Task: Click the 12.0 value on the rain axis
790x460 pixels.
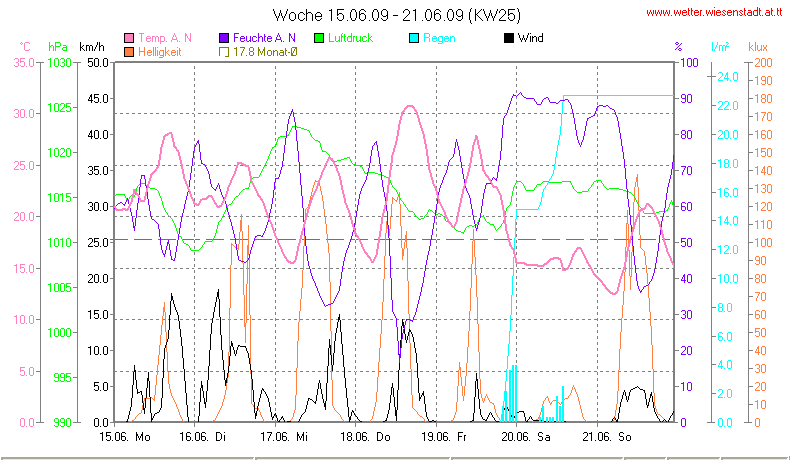Action: (x=728, y=250)
